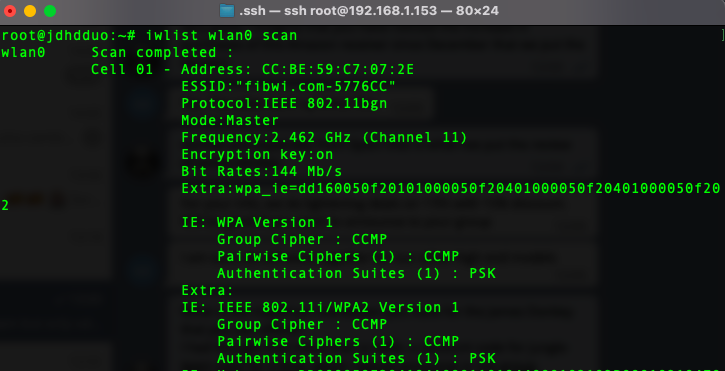Image resolution: width=725 pixels, height=371 pixels.
Task: Click the green full-screen window button
Action: click(x=50, y=11)
